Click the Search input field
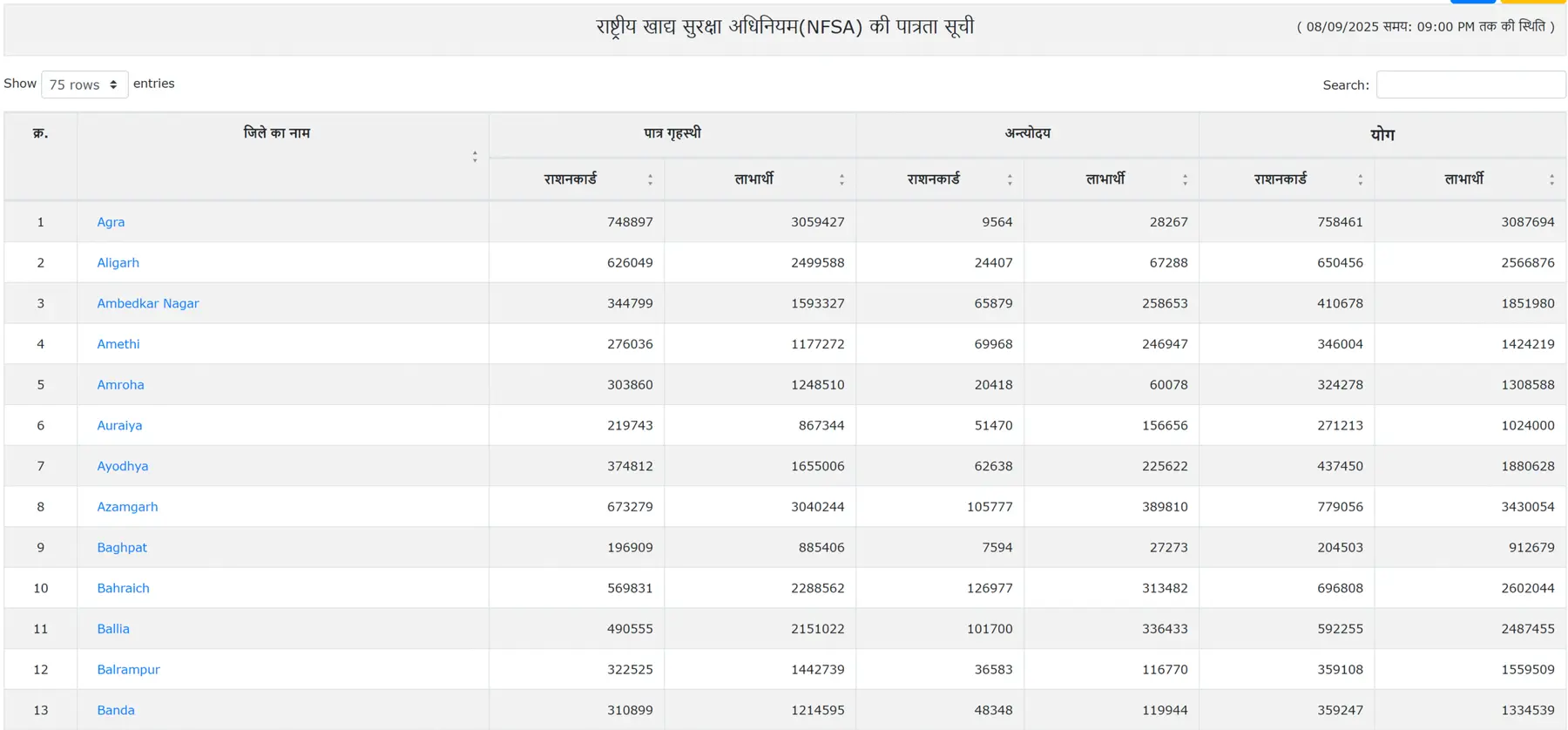1568x730 pixels. coord(1470,84)
